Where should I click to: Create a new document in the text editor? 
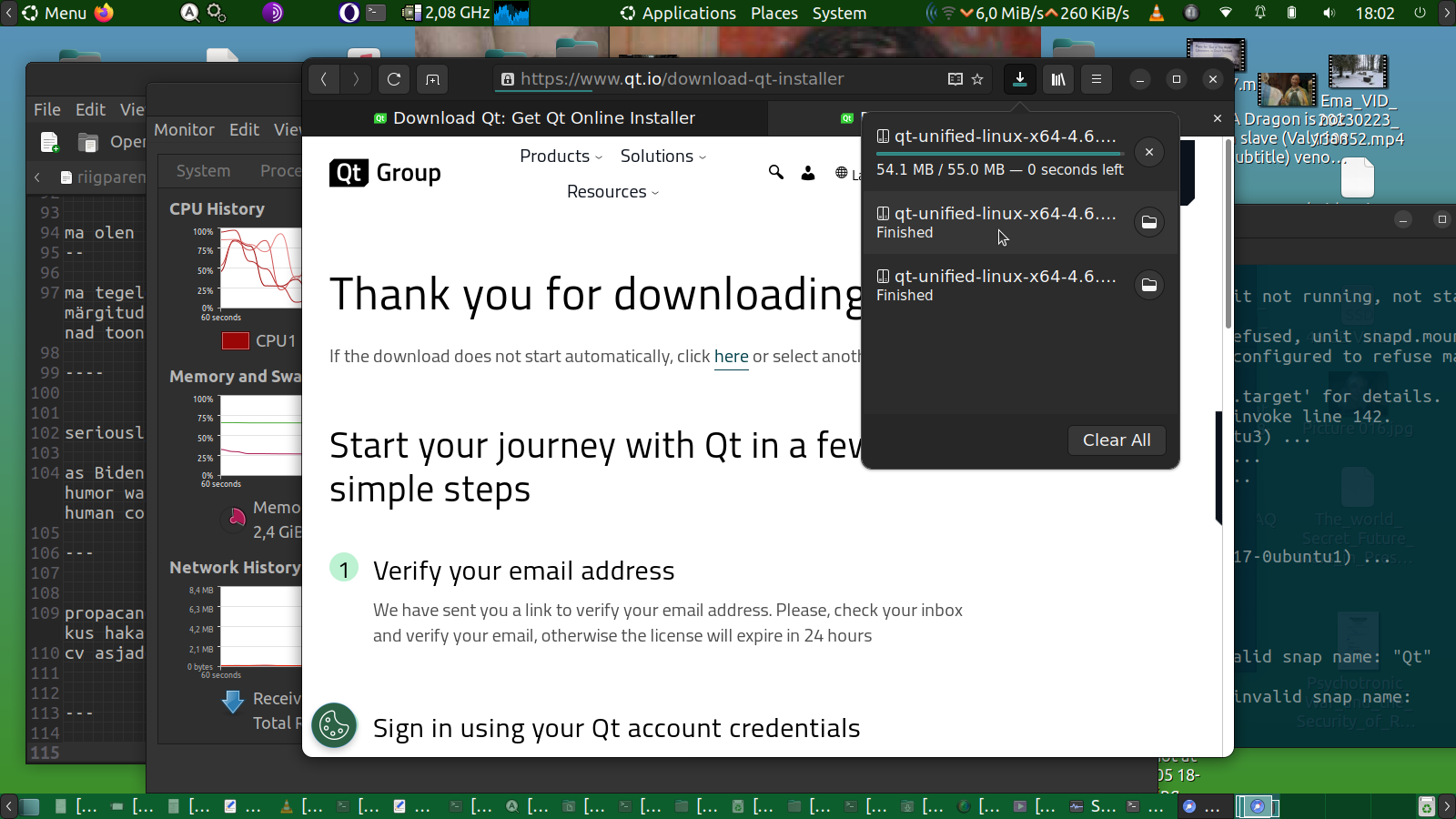50,142
